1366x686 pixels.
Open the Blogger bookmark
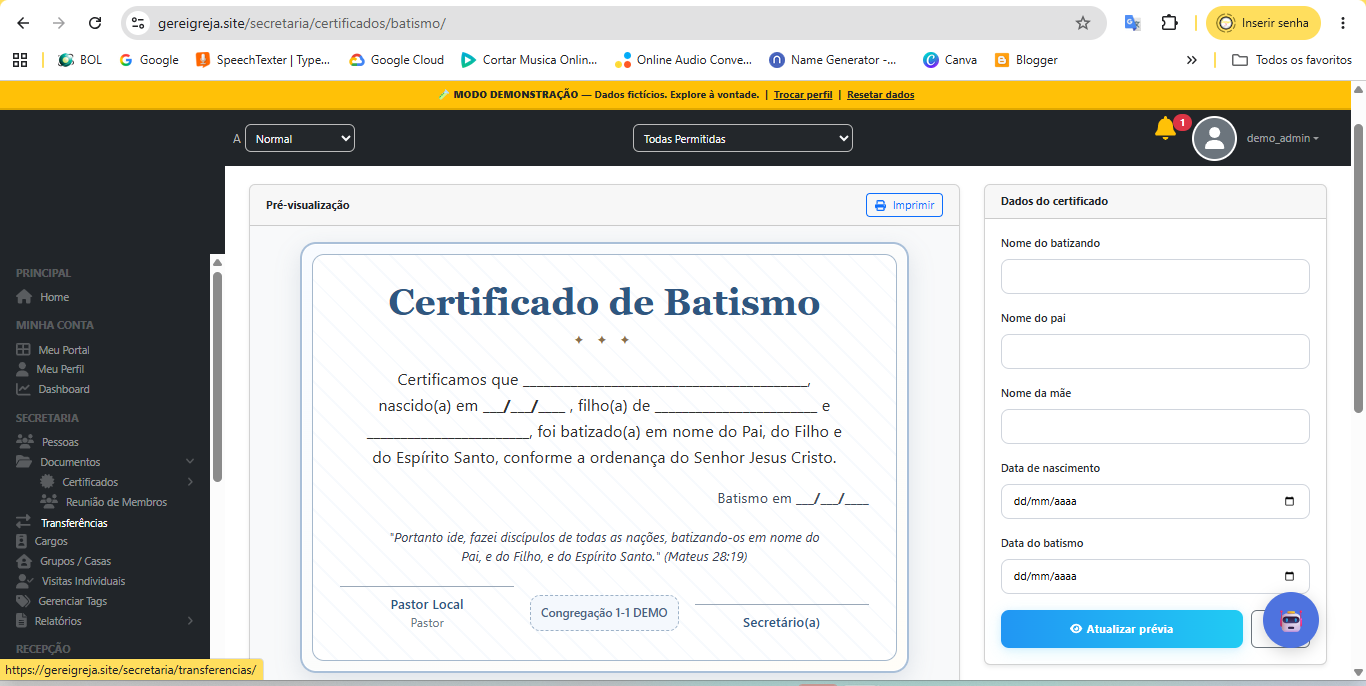point(1026,60)
